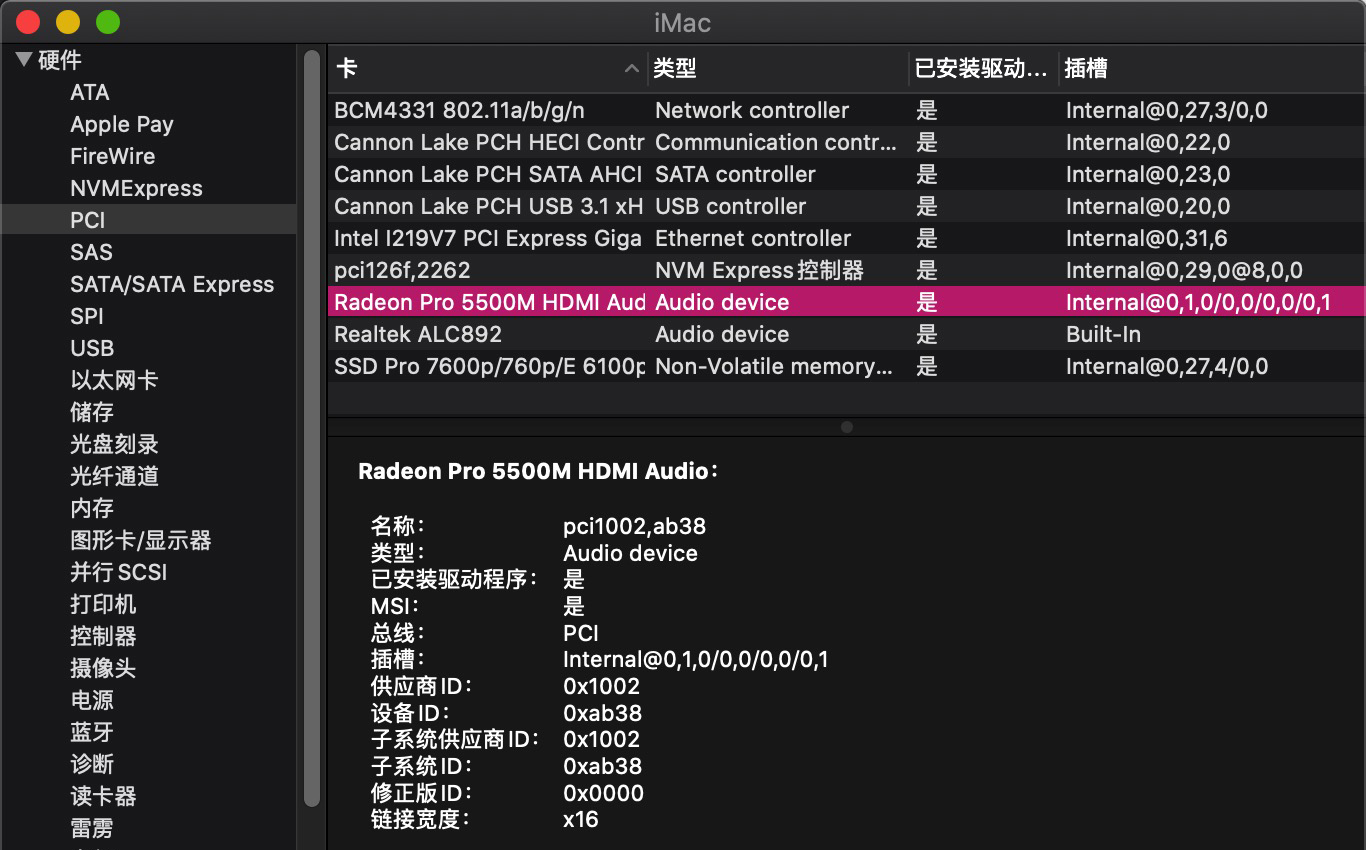
Task: Select the Intel I219V7 PCI Express row
Action: (847, 238)
